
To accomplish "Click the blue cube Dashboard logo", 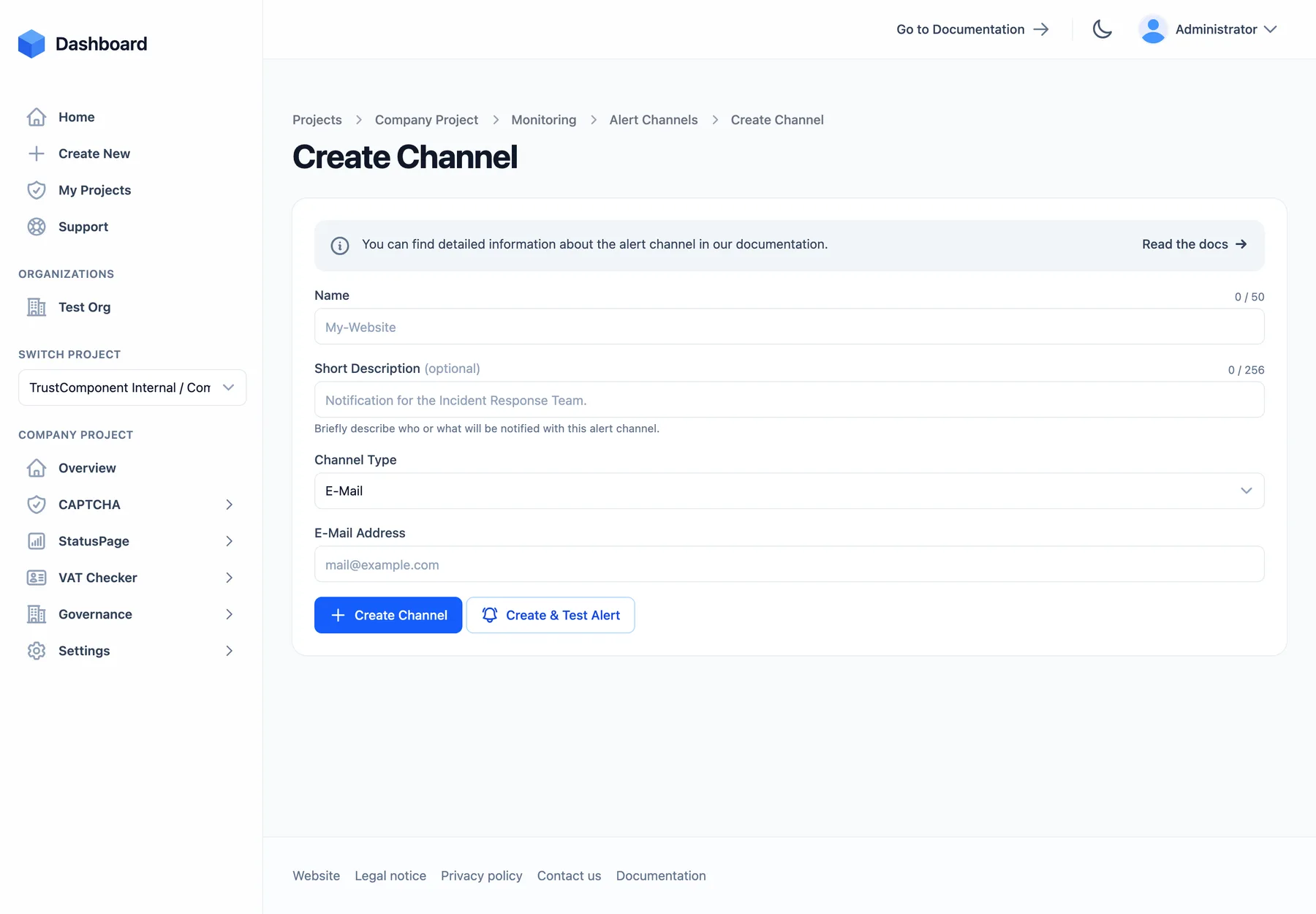I will coord(31,44).
